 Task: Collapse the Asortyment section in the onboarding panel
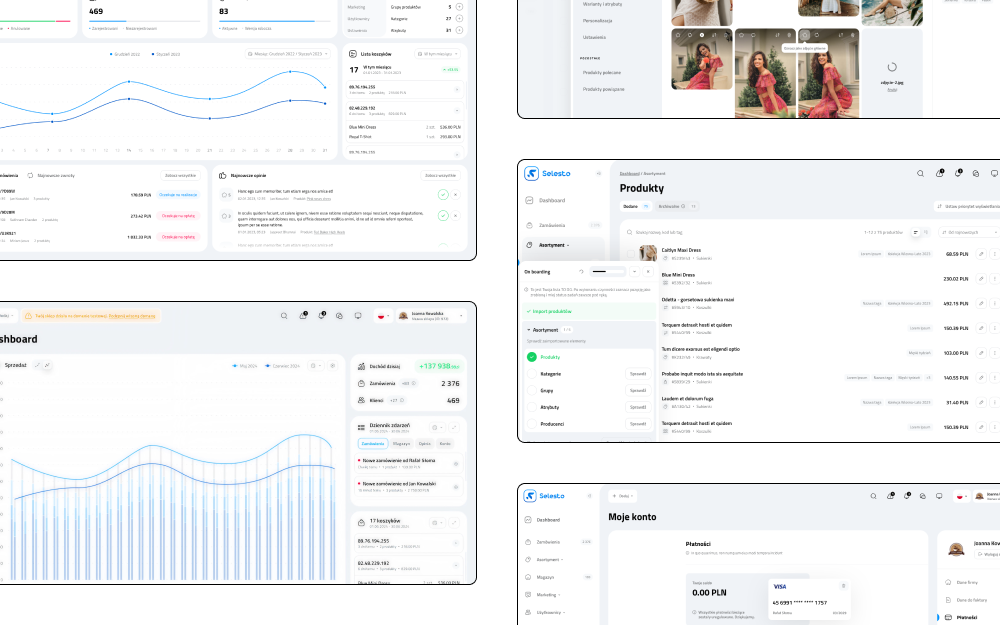click(528, 329)
